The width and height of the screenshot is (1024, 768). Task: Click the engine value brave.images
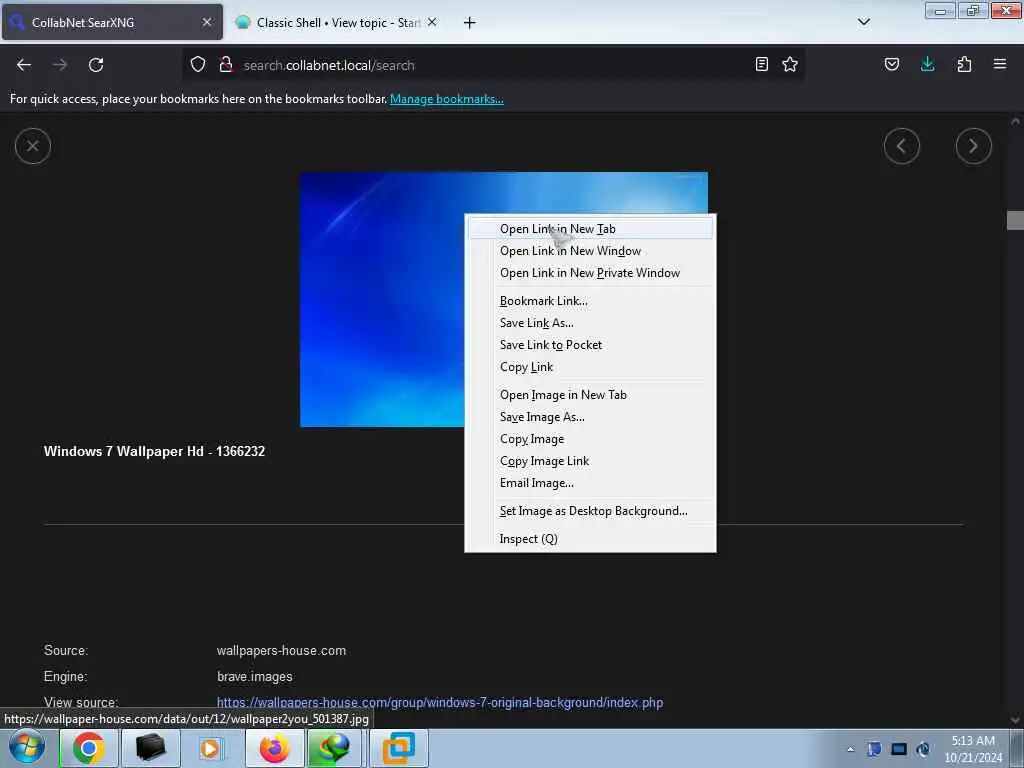click(255, 677)
